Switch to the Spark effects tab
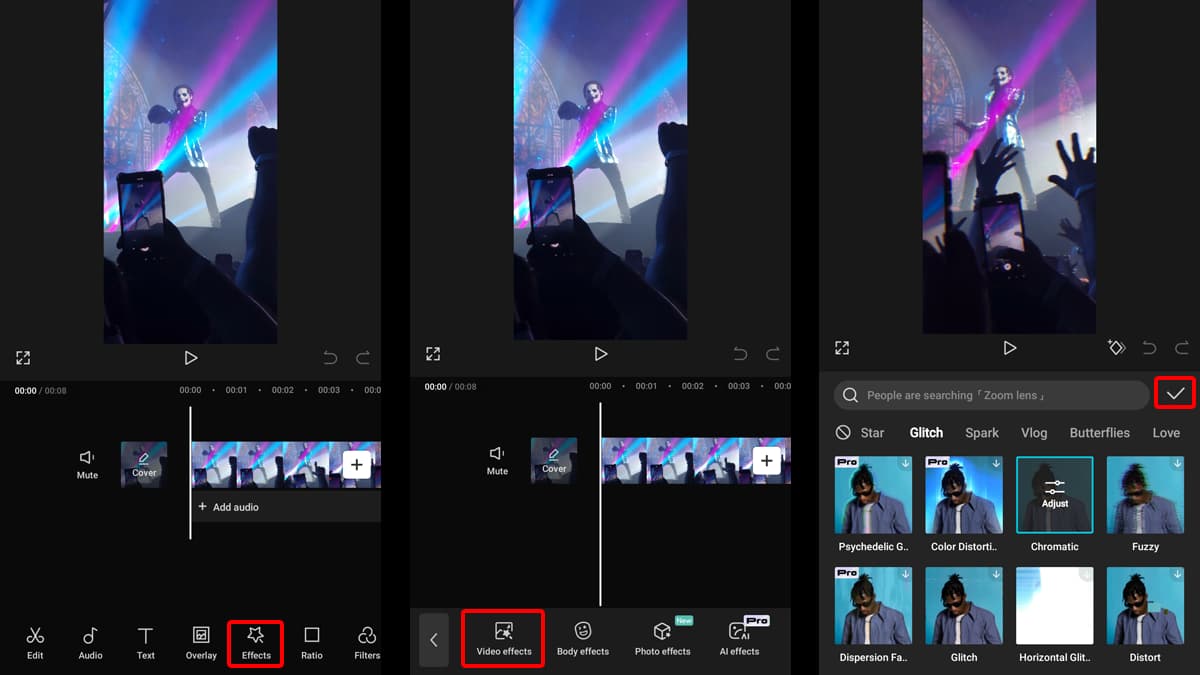This screenshot has width=1200, height=675. point(981,432)
